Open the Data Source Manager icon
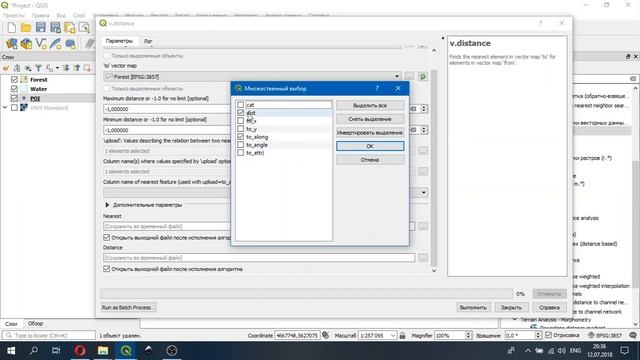This screenshot has height=360, width=640. tap(11, 43)
